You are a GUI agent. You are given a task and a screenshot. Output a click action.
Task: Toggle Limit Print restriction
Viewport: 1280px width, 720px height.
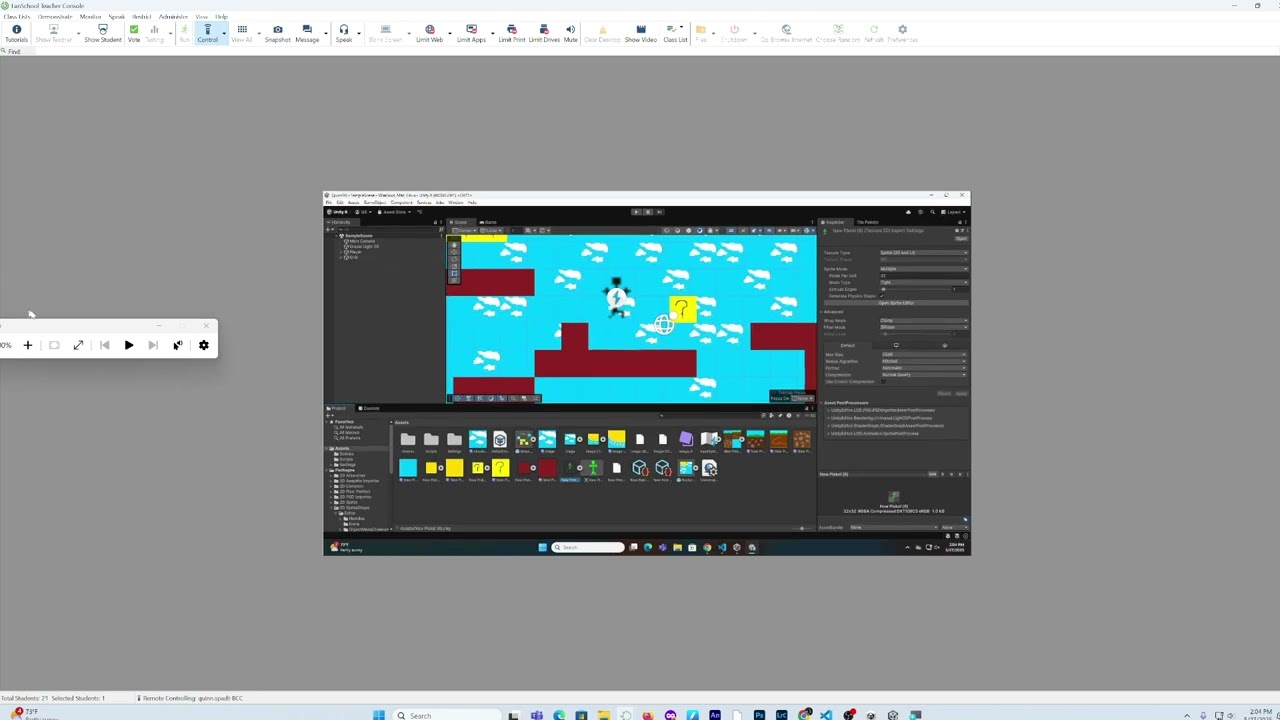coord(512,34)
